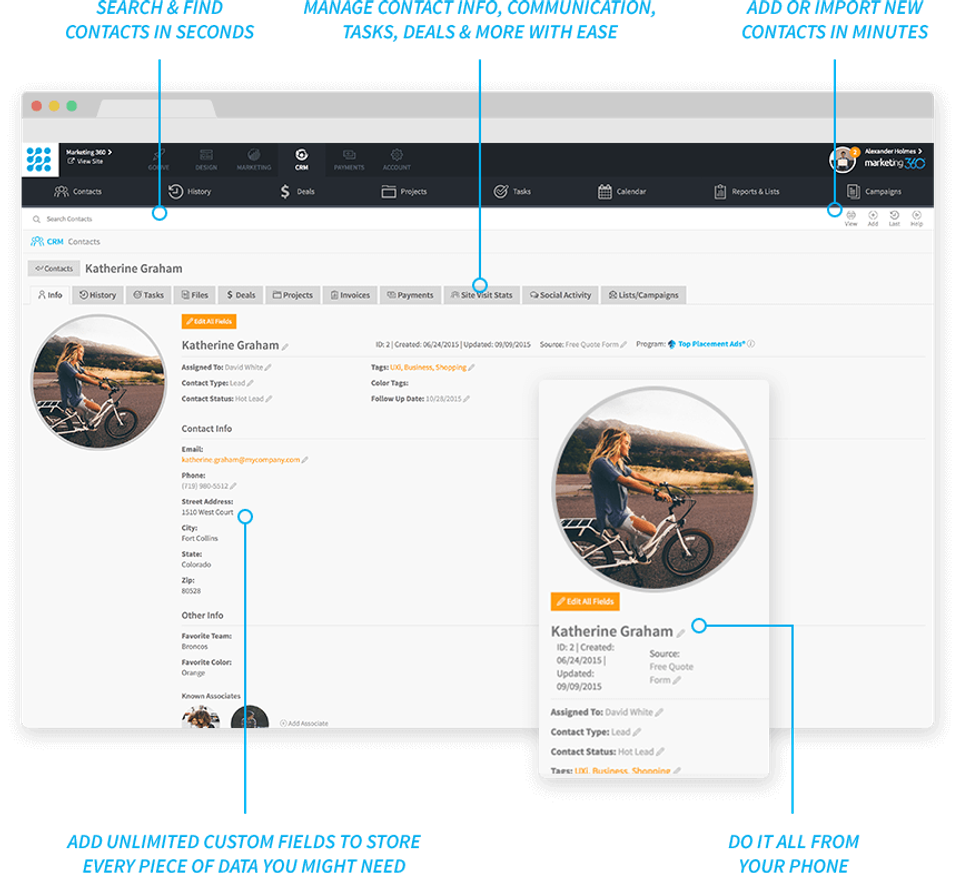
Task: Open the Deals navigation item
Action: [297, 191]
